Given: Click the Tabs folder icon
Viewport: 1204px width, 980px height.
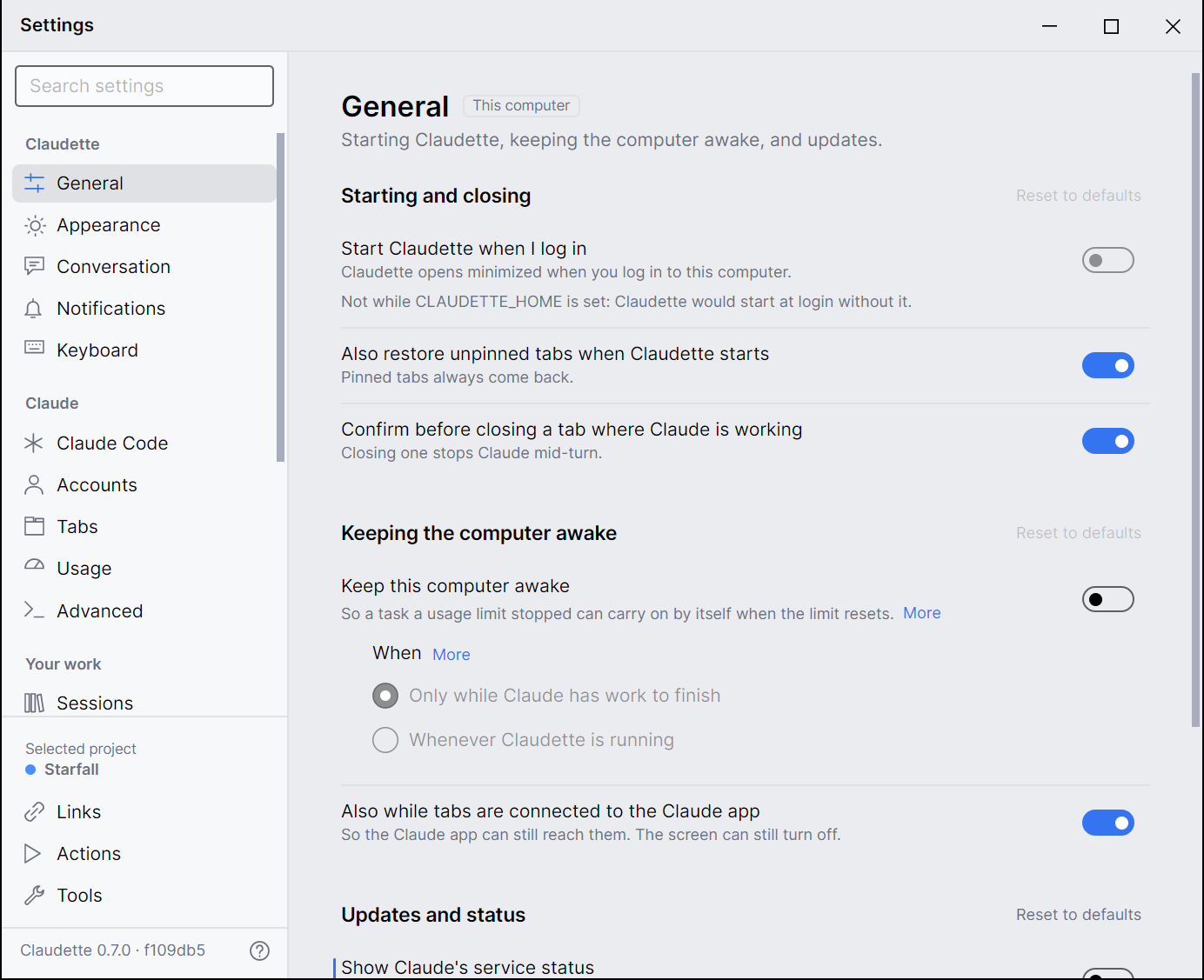Looking at the screenshot, I should click(x=34, y=526).
